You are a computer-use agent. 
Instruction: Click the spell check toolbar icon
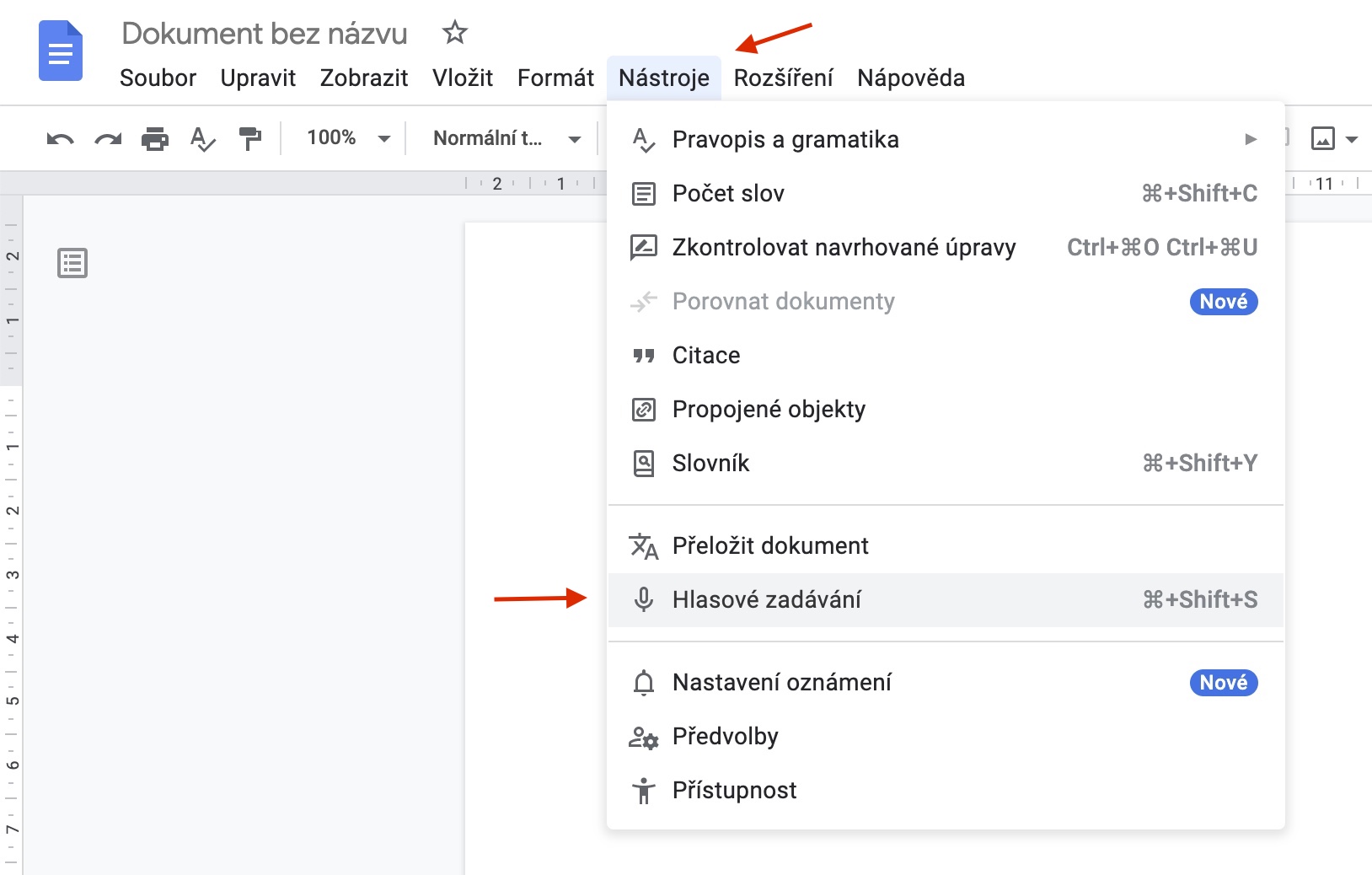click(x=202, y=138)
